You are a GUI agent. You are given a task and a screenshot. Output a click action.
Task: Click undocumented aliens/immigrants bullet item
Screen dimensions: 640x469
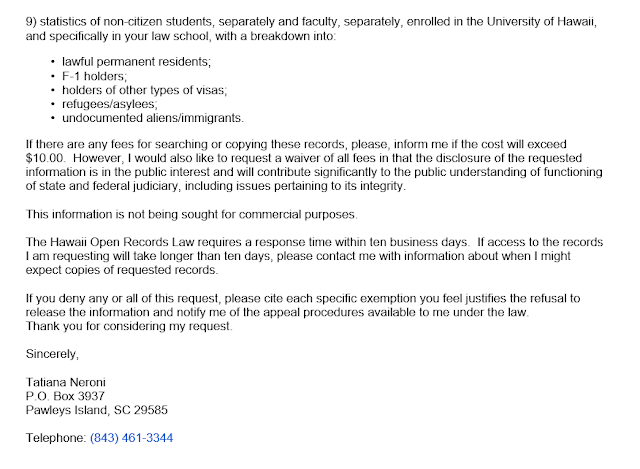(153, 118)
